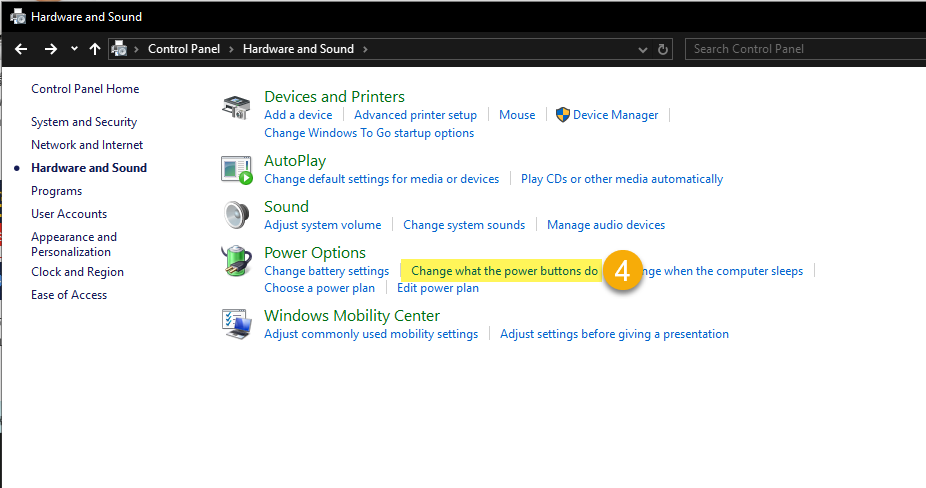
Task: Expand chevron before Control Panel breadcrumb
Action: 136,49
